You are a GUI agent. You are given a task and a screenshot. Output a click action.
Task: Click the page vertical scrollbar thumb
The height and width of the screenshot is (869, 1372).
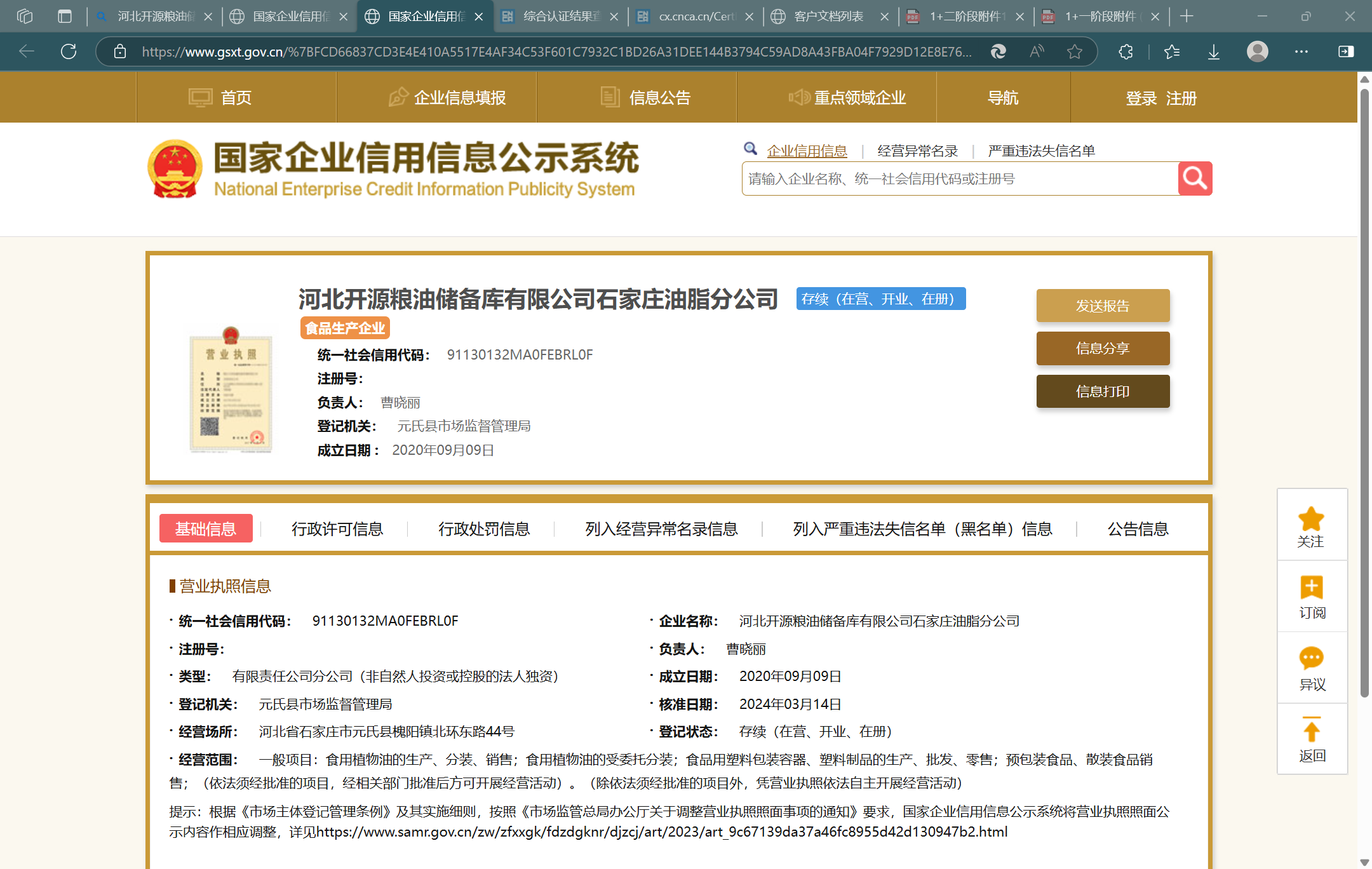pos(1364,394)
